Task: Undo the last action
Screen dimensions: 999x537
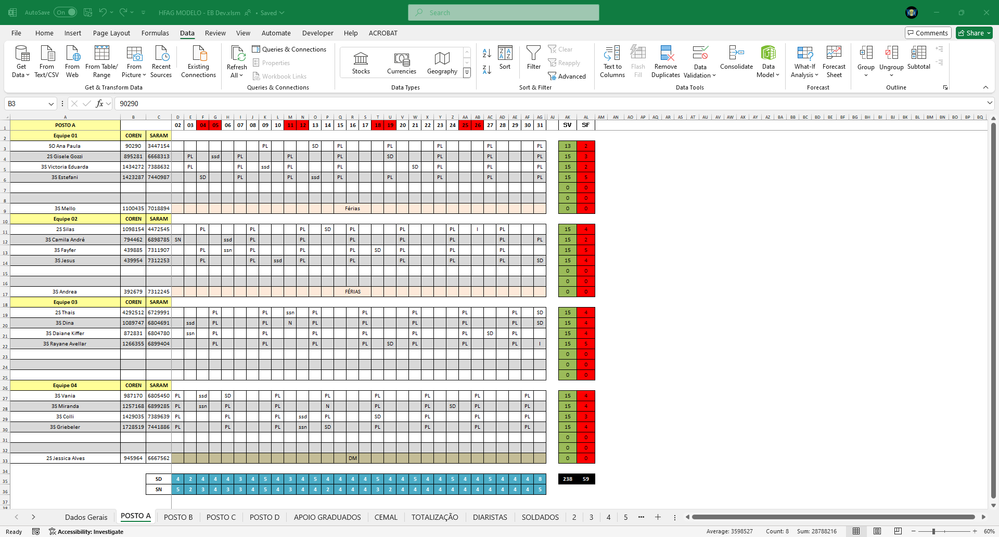Action: [103, 12]
